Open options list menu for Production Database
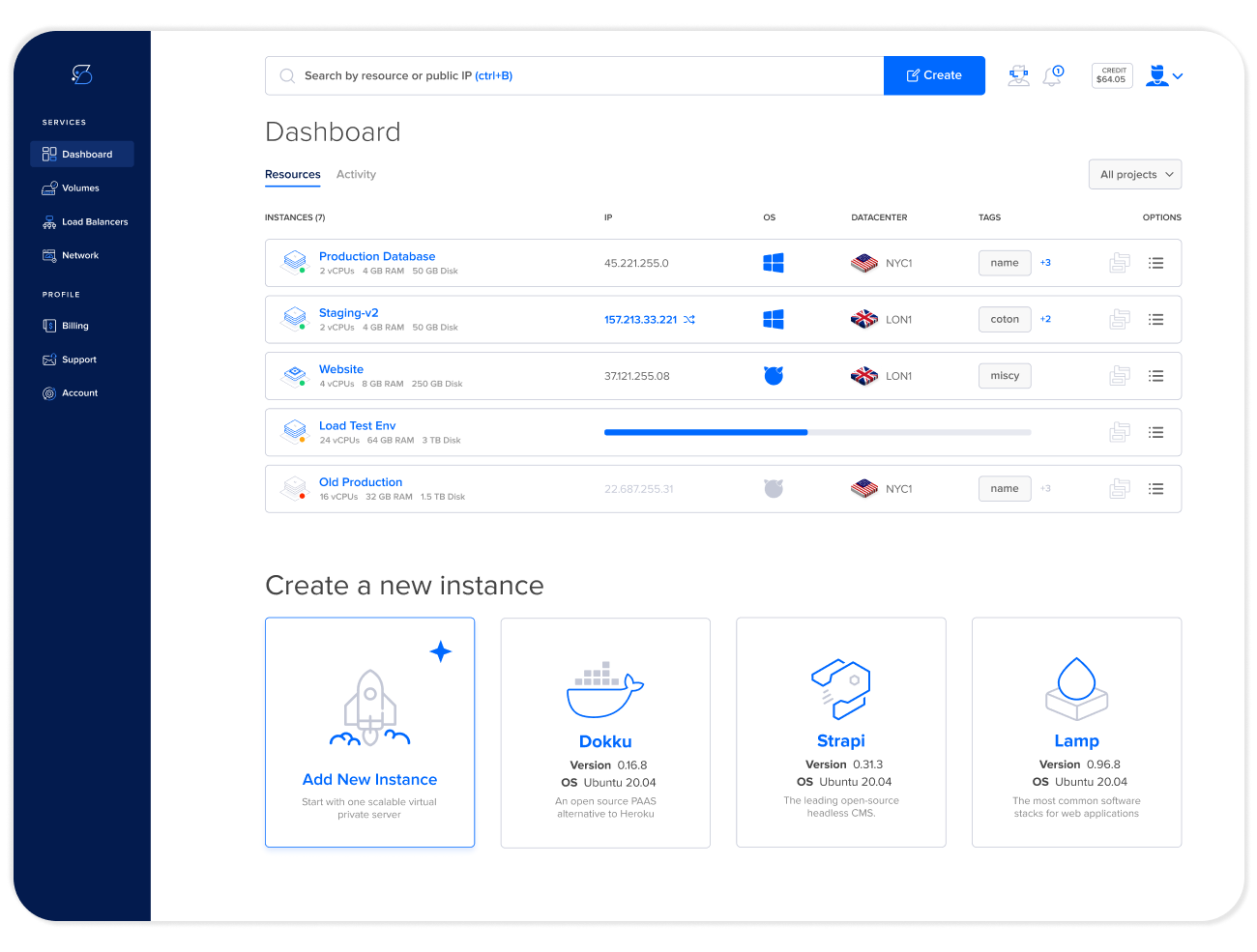Screen dimensions: 1257x952 coord(1155,263)
